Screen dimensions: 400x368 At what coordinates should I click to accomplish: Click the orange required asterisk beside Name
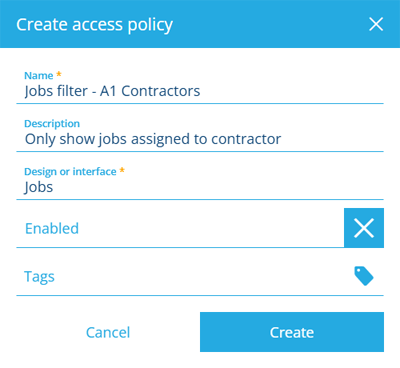point(59,74)
